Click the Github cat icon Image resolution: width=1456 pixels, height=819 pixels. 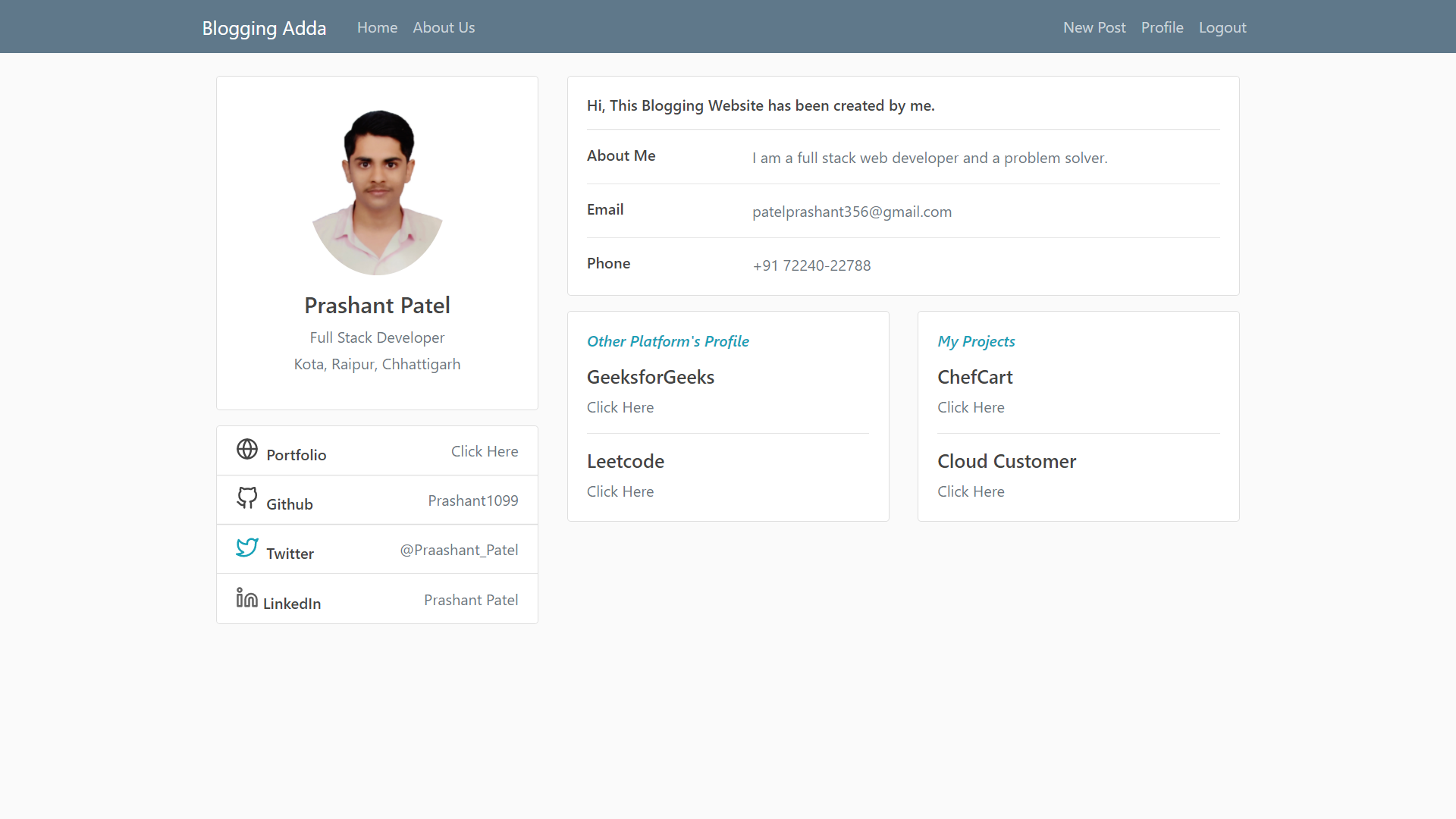(x=247, y=498)
